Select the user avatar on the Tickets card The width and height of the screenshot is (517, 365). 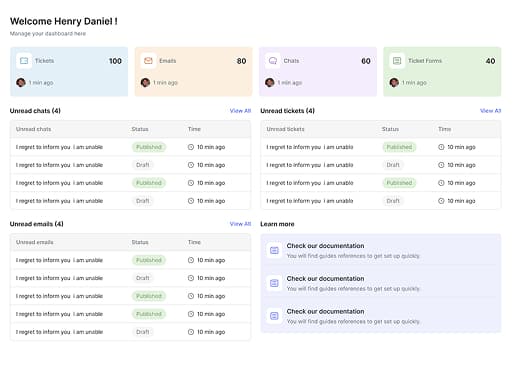click(21, 82)
